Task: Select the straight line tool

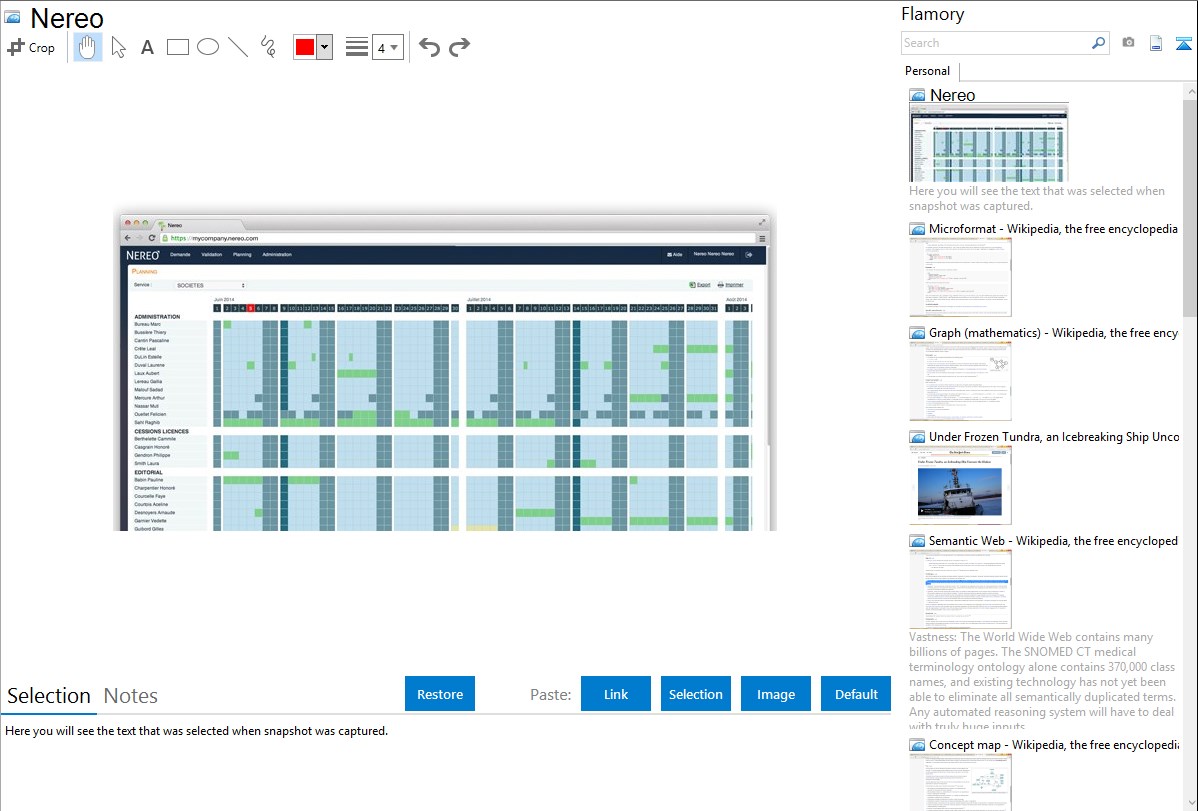Action: [238, 47]
